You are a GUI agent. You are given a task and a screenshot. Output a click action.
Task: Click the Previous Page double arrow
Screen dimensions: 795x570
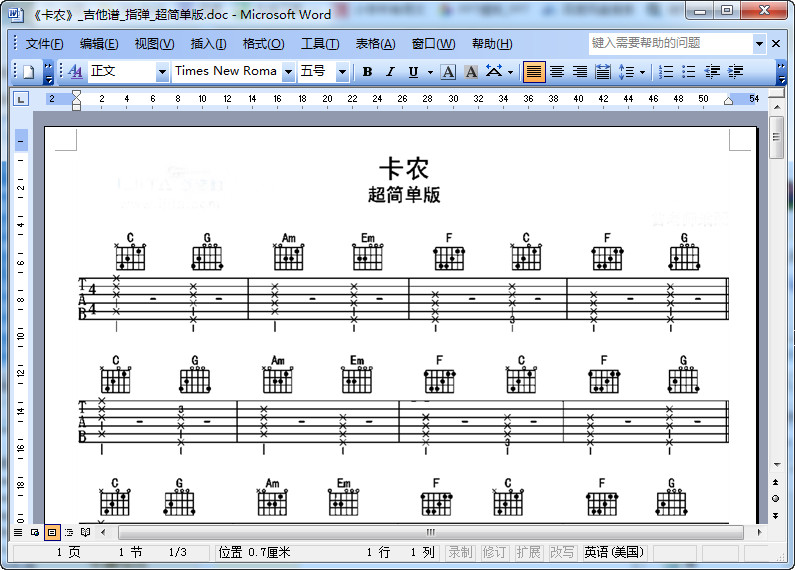click(776, 482)
